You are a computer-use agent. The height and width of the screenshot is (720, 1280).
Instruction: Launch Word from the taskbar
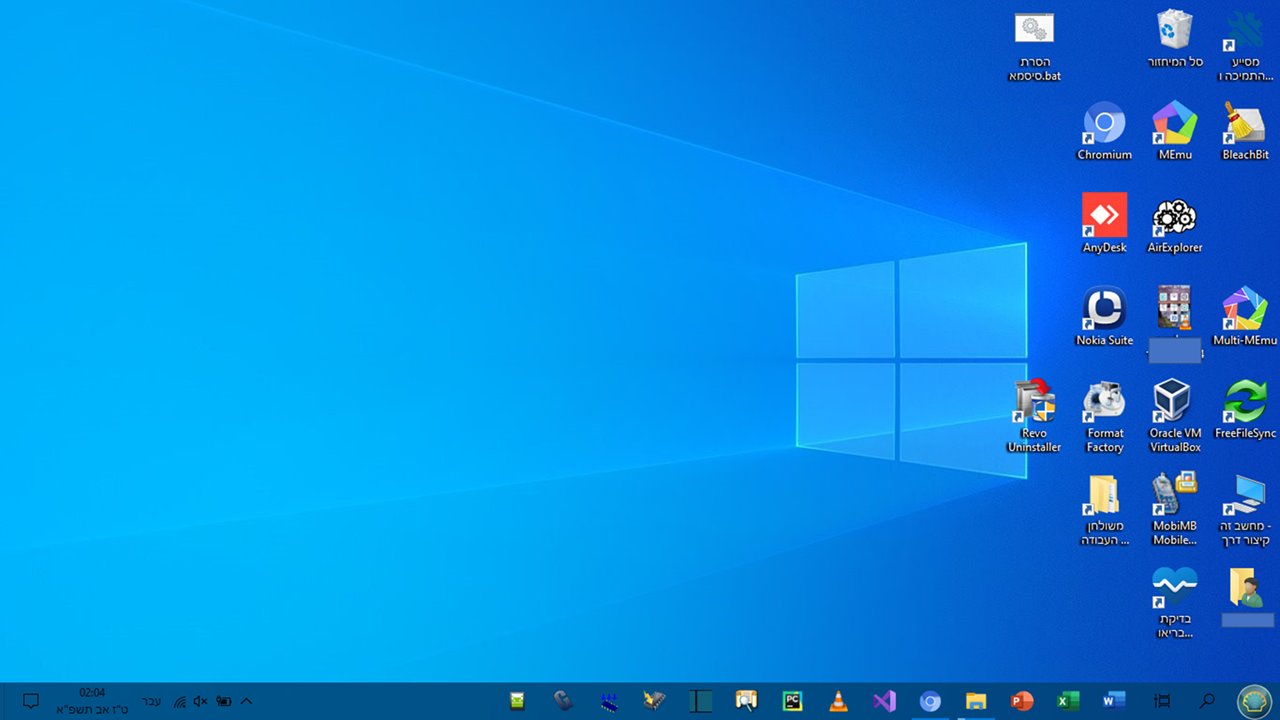coord(1114,701)
